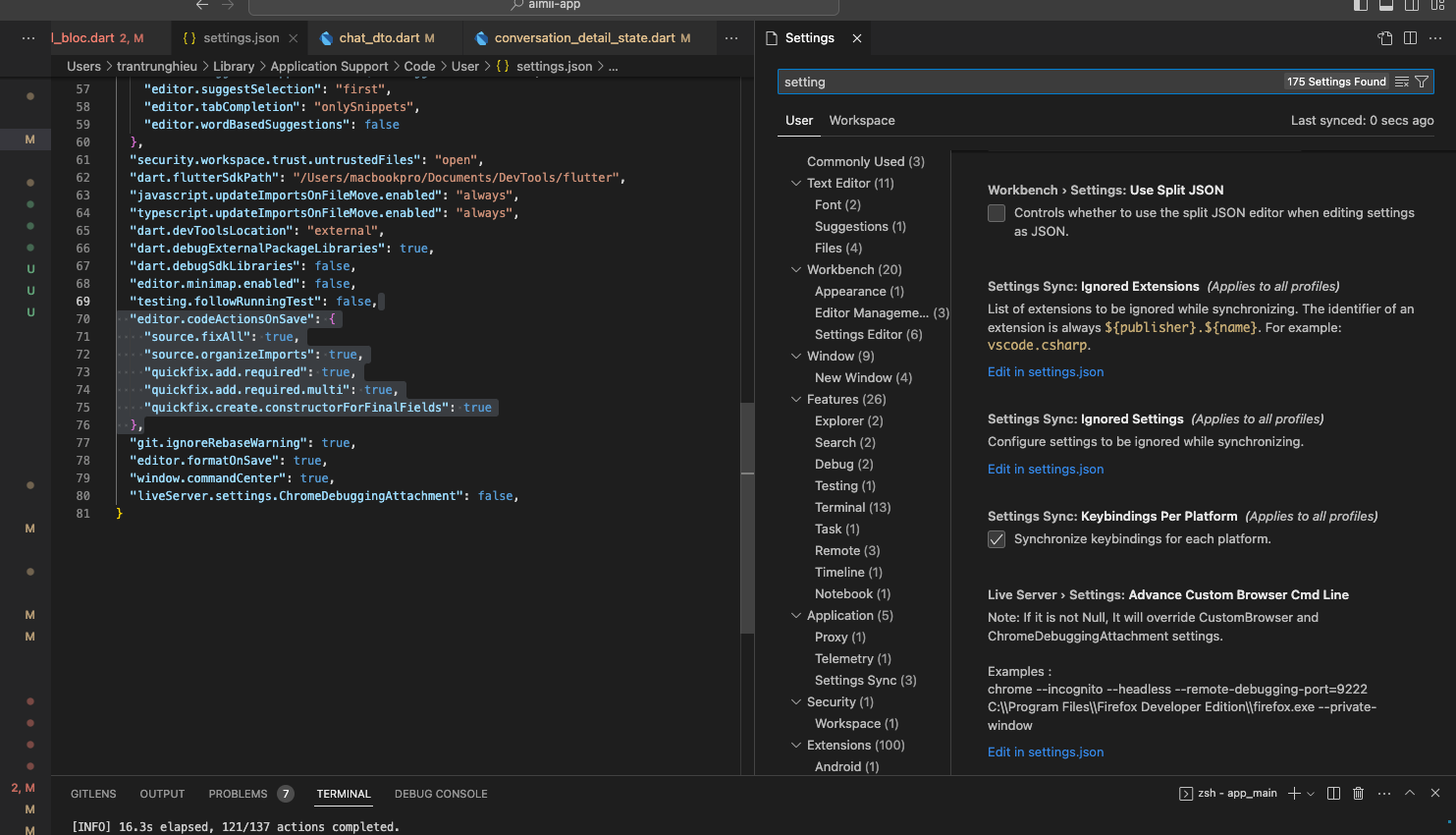
Task: Click settings.json breadcrumb segment
Action: (554, 66)
